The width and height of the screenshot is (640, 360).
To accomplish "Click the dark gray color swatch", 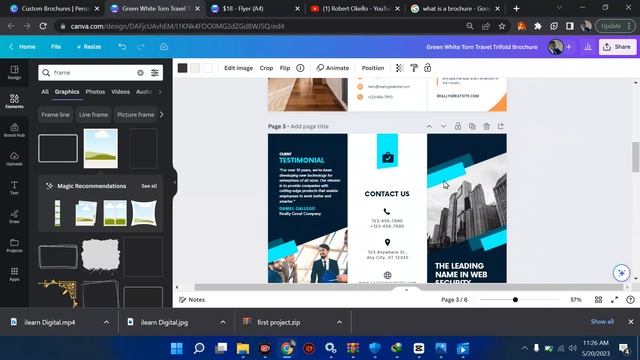I will click(182, 68).
